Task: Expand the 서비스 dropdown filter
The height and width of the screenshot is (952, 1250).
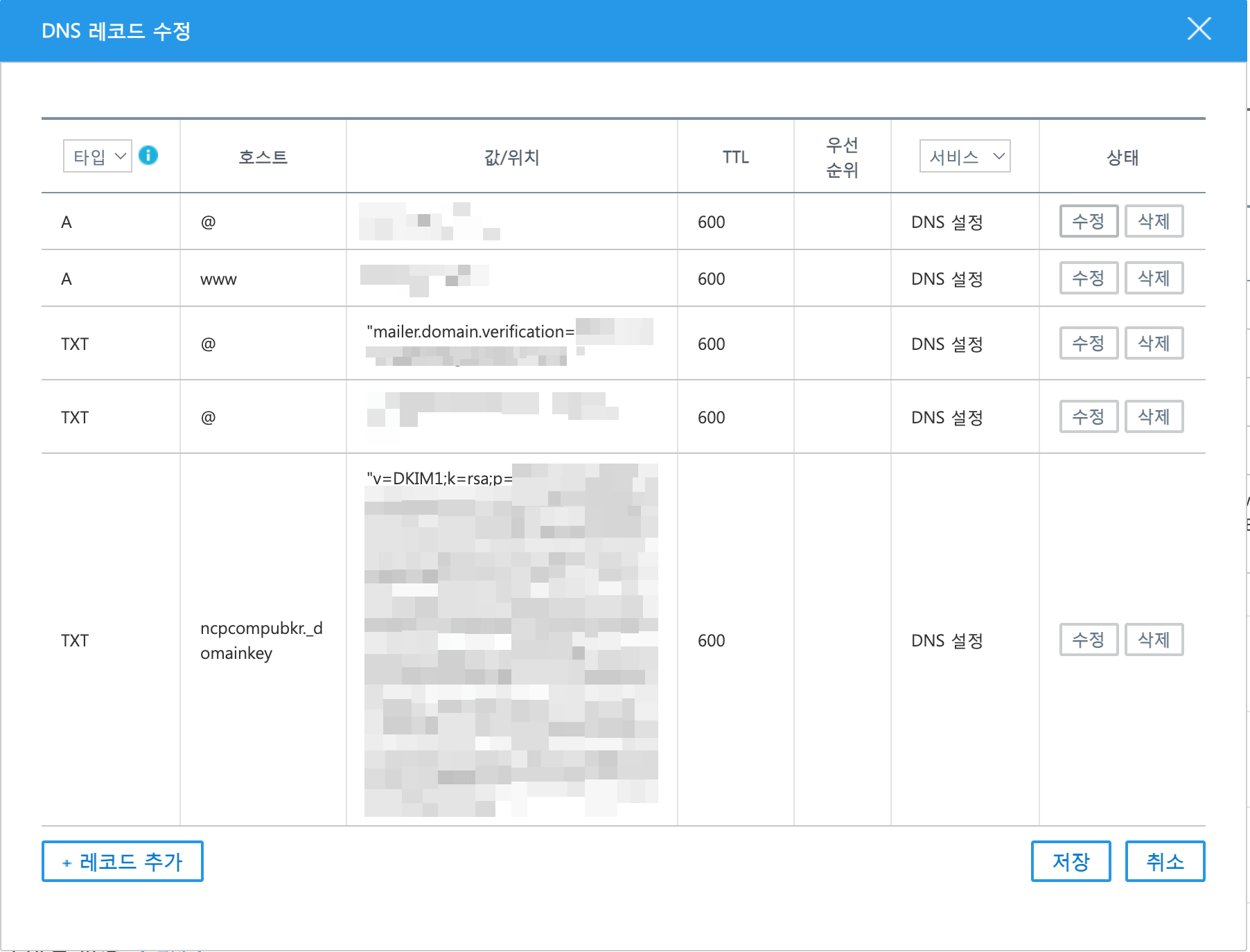Action: click(965, 156)
